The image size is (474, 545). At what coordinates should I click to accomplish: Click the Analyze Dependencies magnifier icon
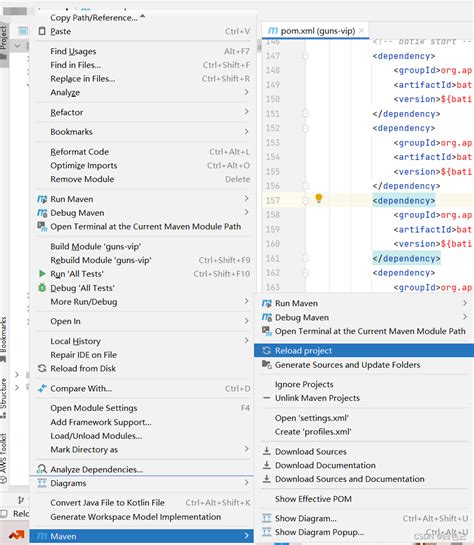click(42, 469)
